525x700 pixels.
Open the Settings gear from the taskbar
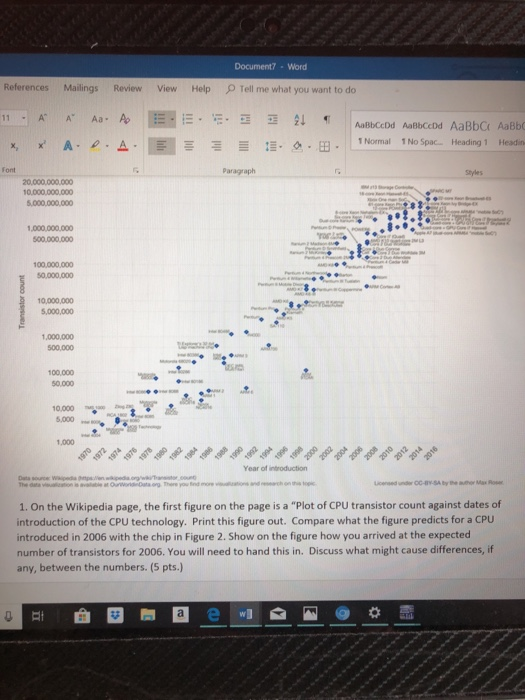(x=375, y=613)
